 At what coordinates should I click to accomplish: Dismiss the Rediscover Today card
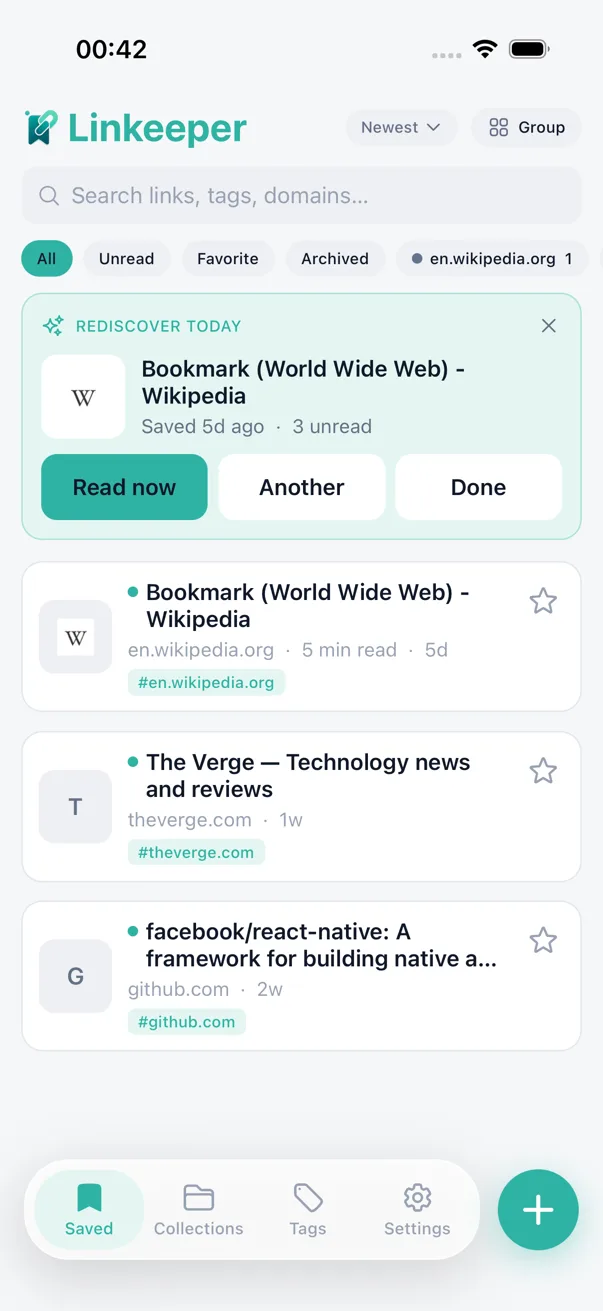pyautogui.click(x=548, y=326)
